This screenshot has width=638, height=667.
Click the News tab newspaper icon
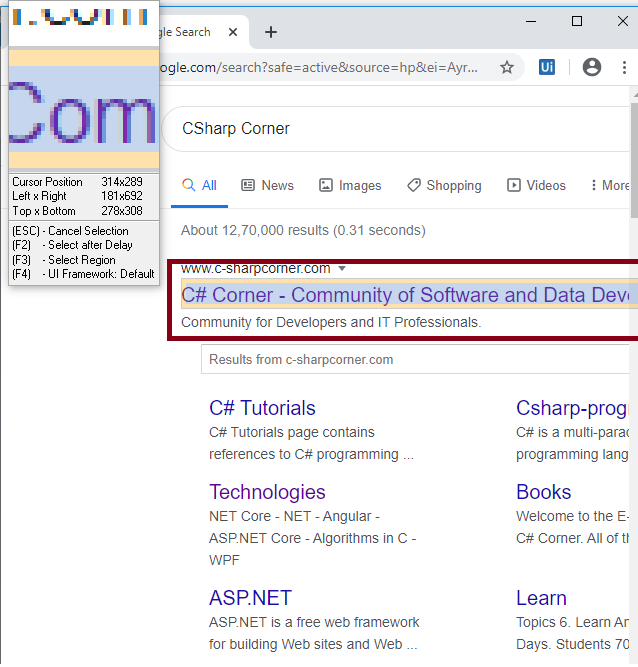pos(248,185)
